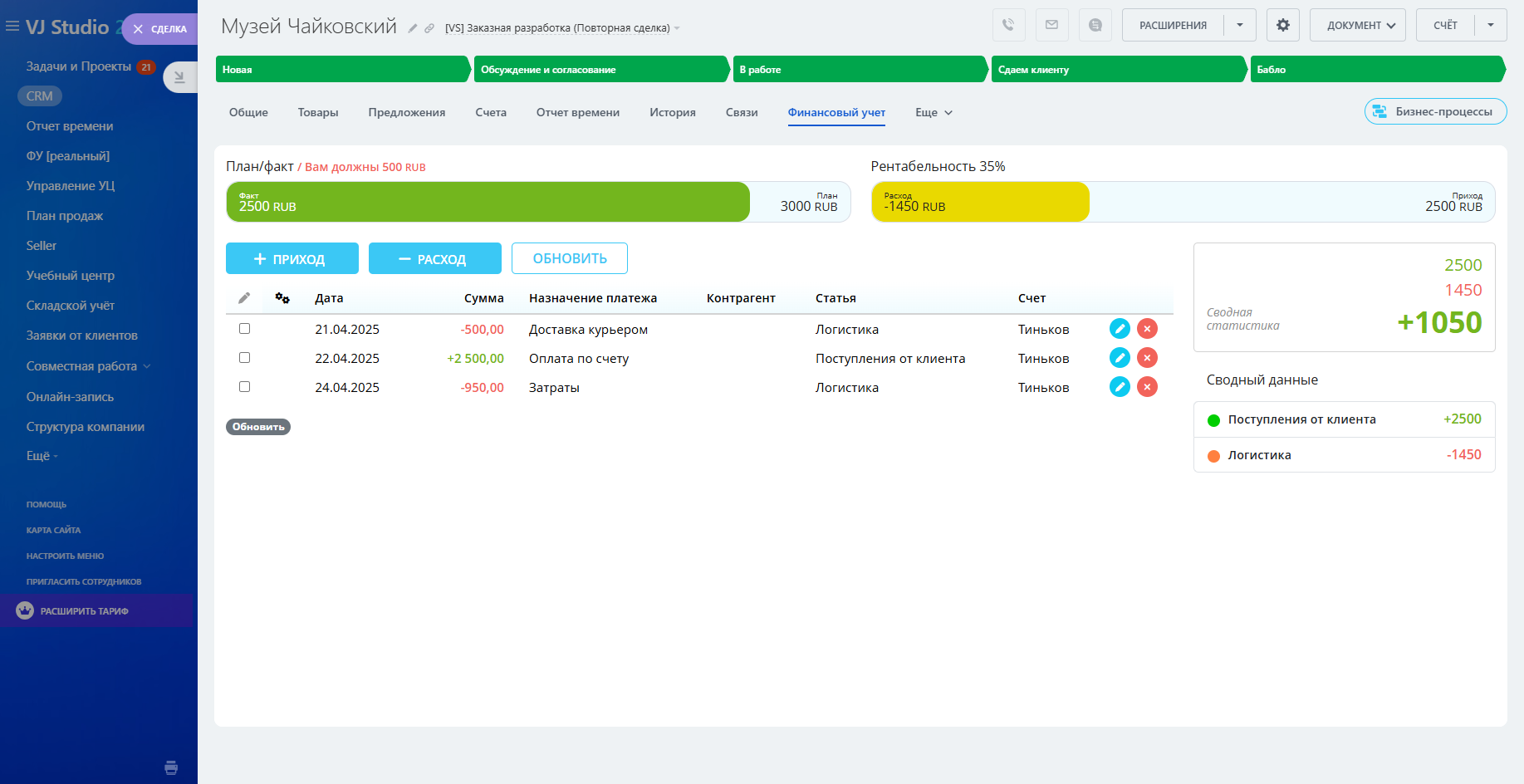This screenshot has width=1524, height=784.
Task: Open the История tab
Action: pyautogui.click(x=672, y=113)
